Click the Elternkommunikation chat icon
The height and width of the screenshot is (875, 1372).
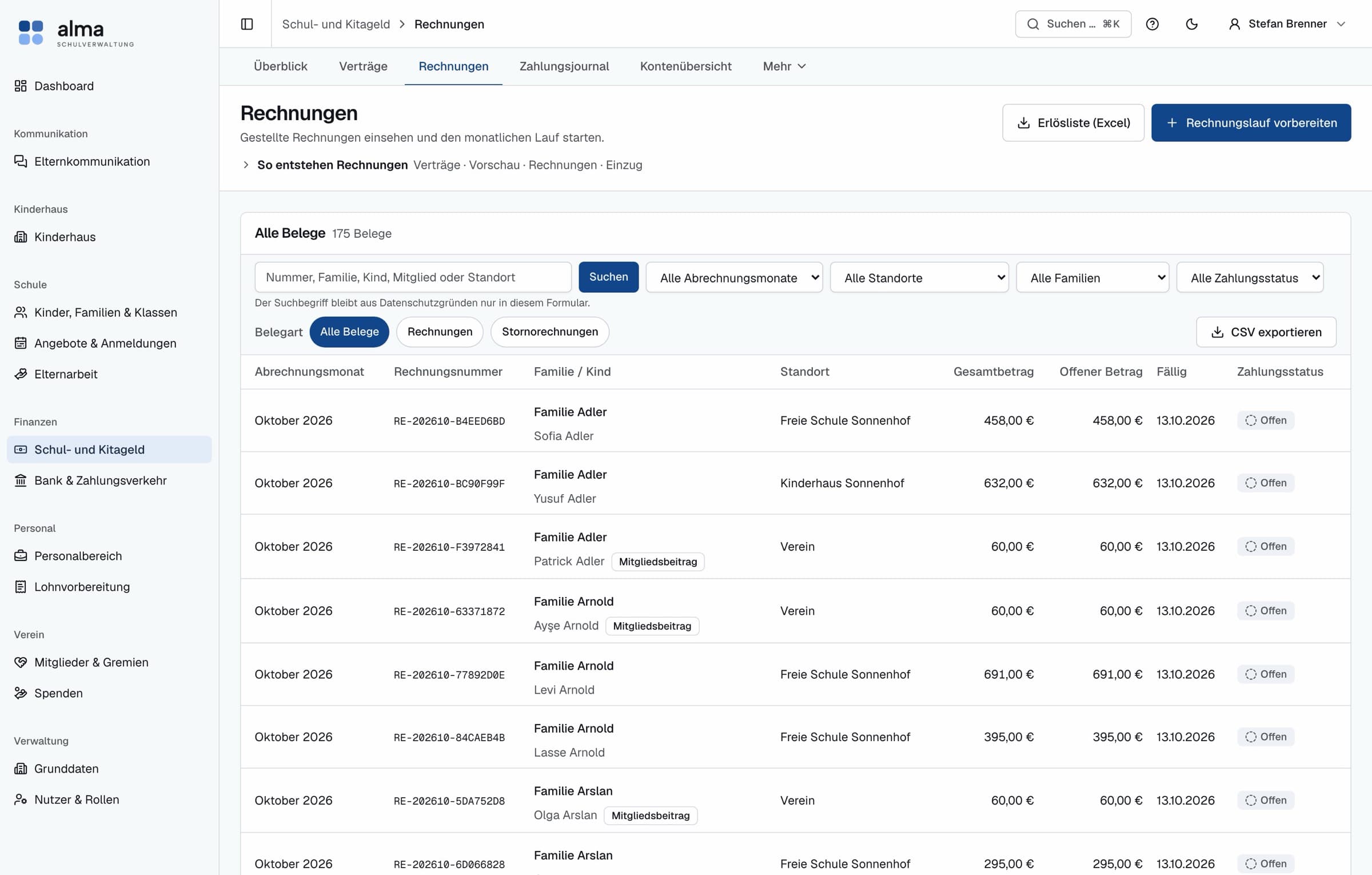(x=21, y=161)
